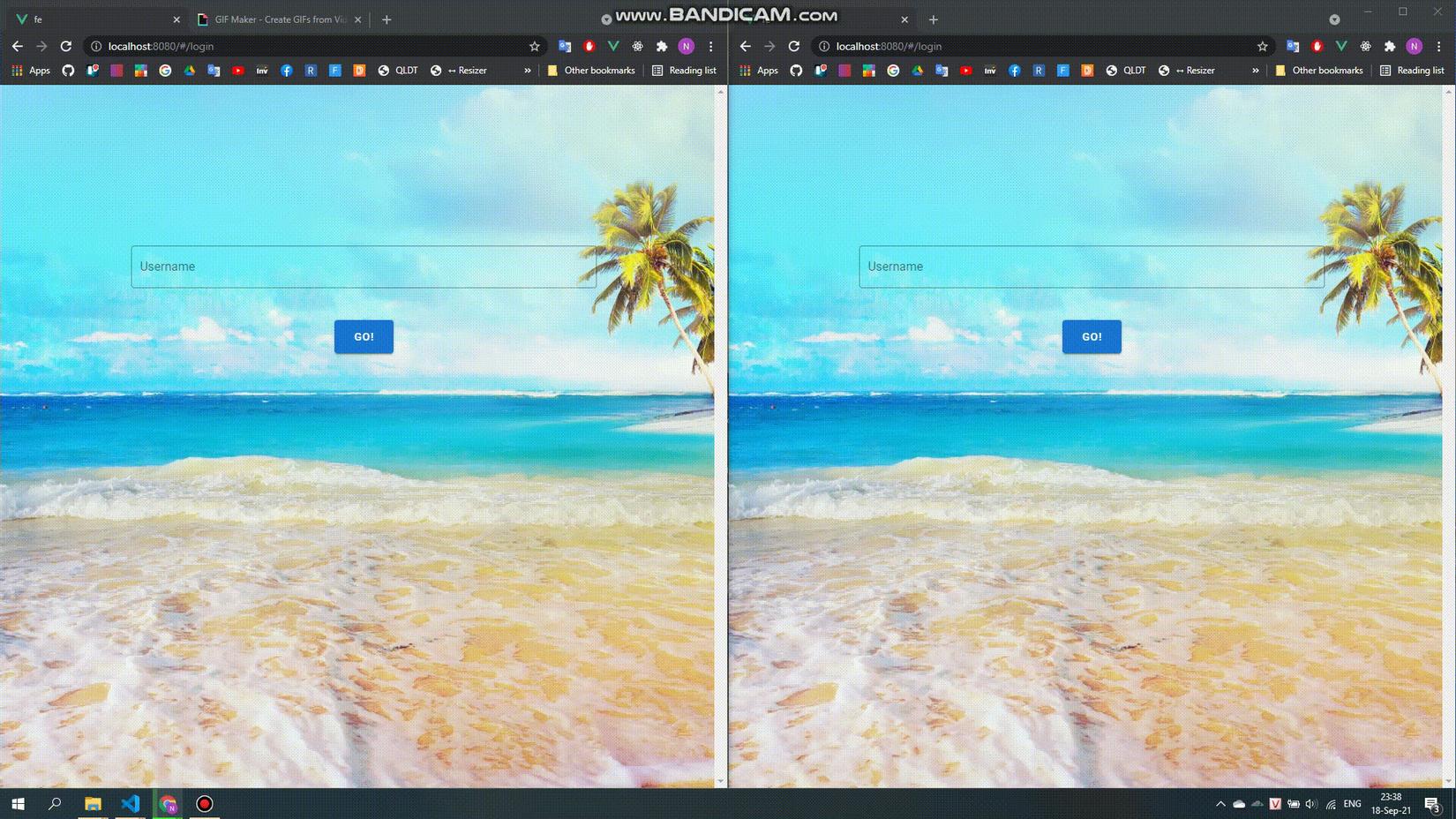Open Chrome three-dot menu in left window
Viewport: 1456px width, 819px height.
(710, 46)
